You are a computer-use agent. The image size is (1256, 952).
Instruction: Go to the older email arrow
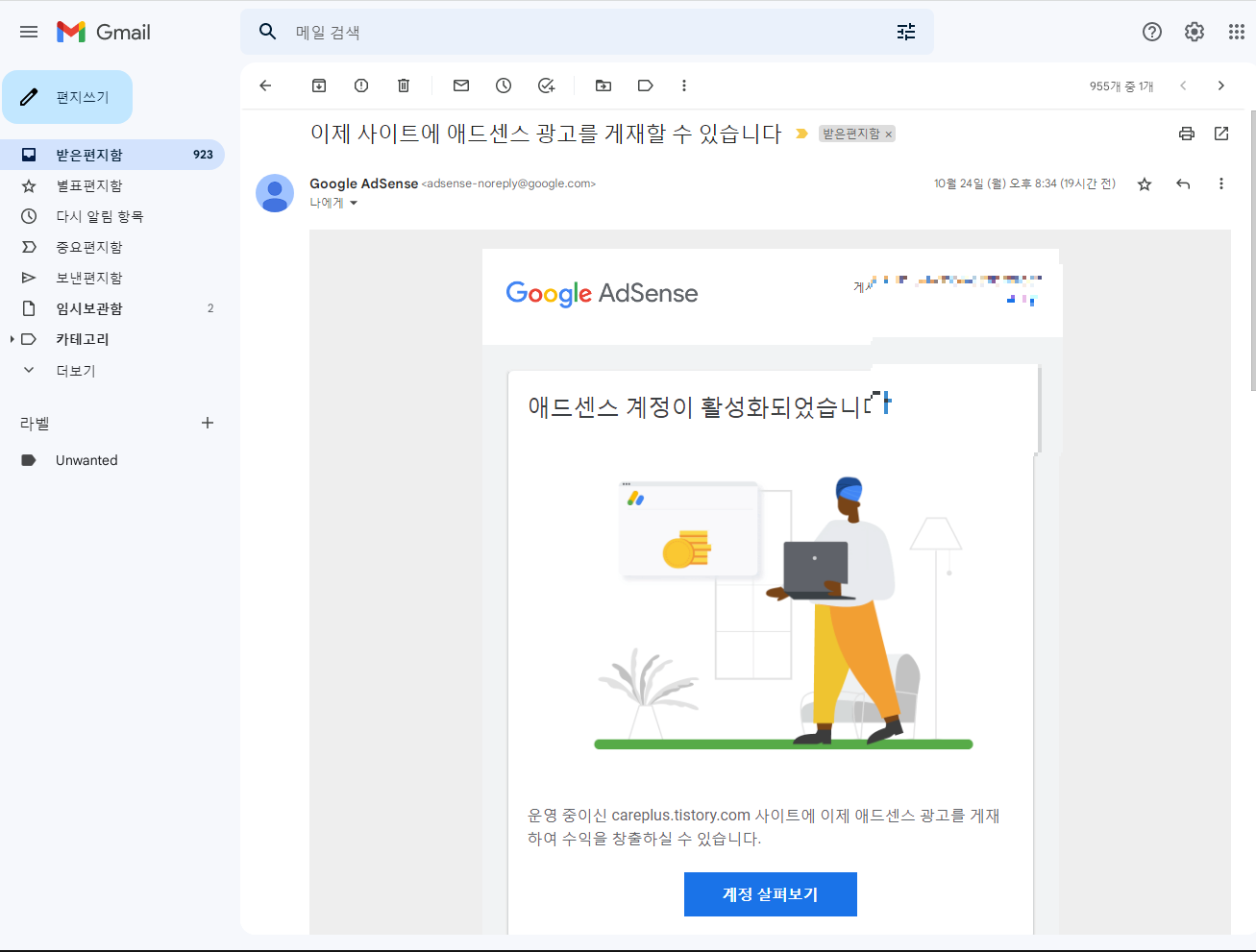tap(1221, 85)
